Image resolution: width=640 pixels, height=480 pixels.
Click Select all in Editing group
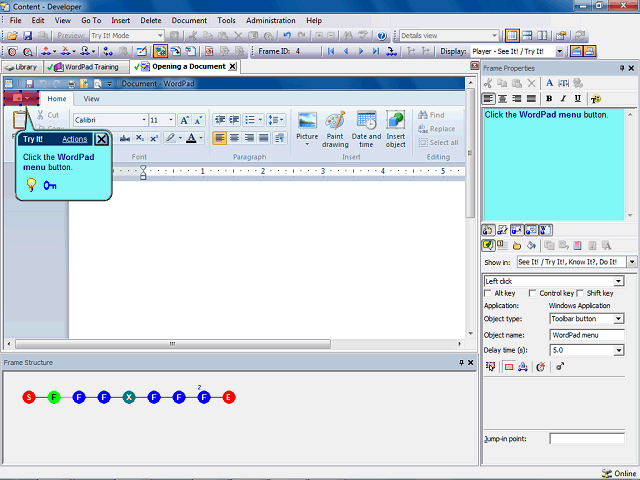point(438,142)
